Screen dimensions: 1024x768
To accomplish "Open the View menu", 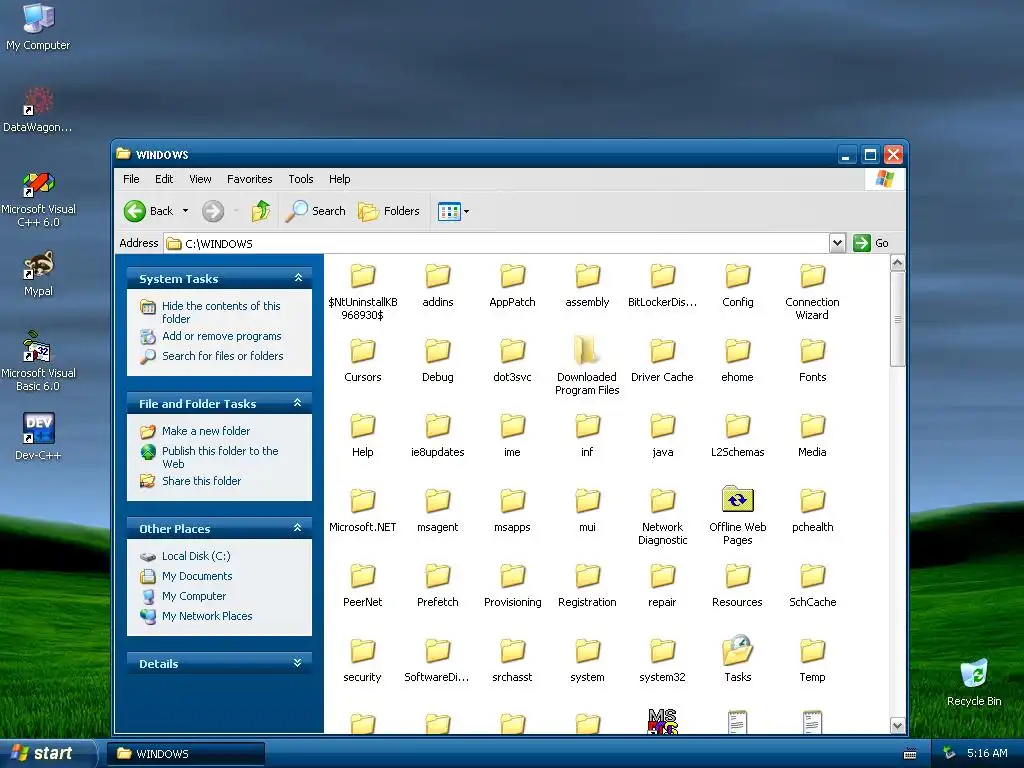I will (x=200, y=179).
